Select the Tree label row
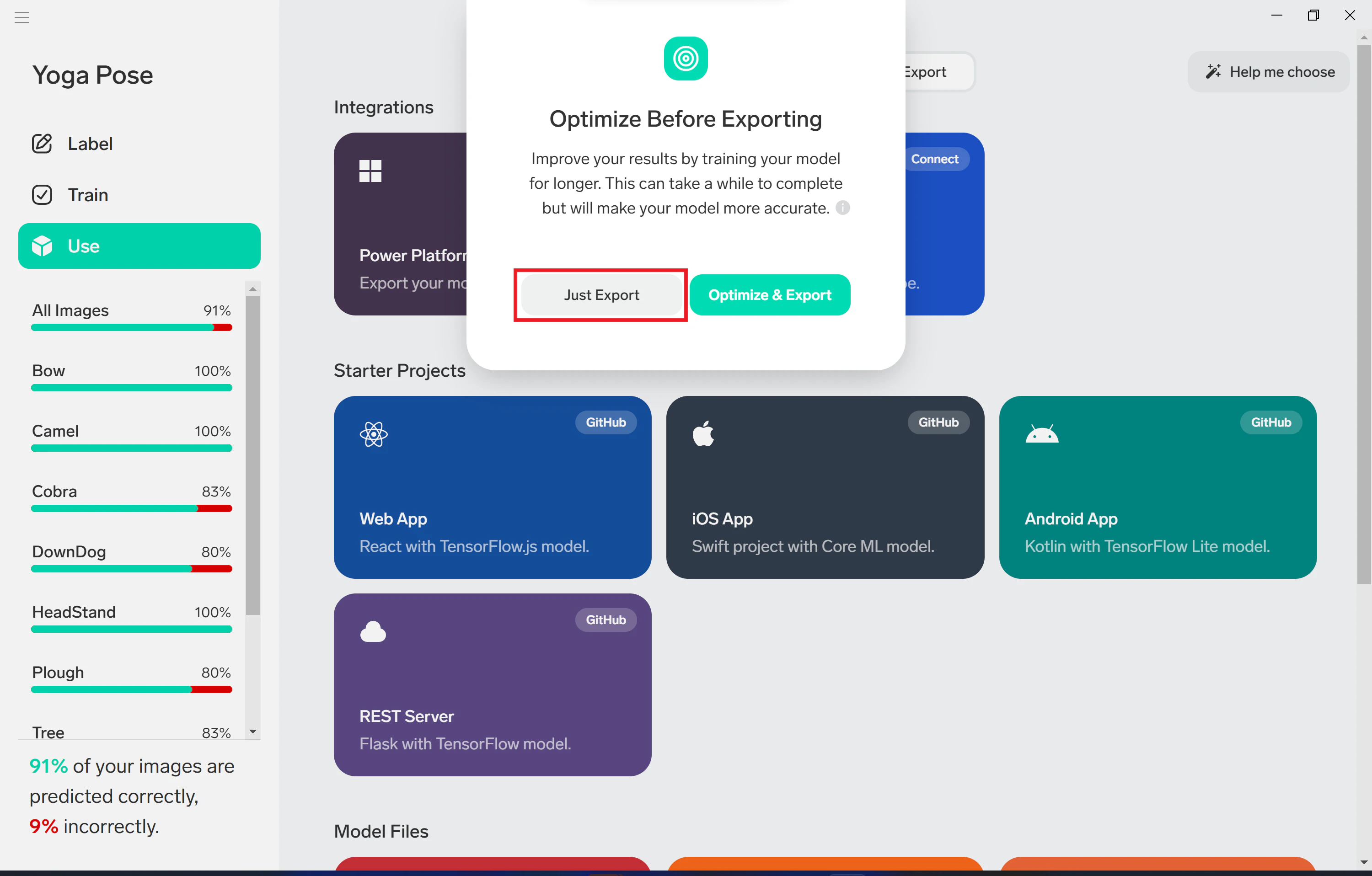This screenshot has height=876, width=1372. [132, 732]
